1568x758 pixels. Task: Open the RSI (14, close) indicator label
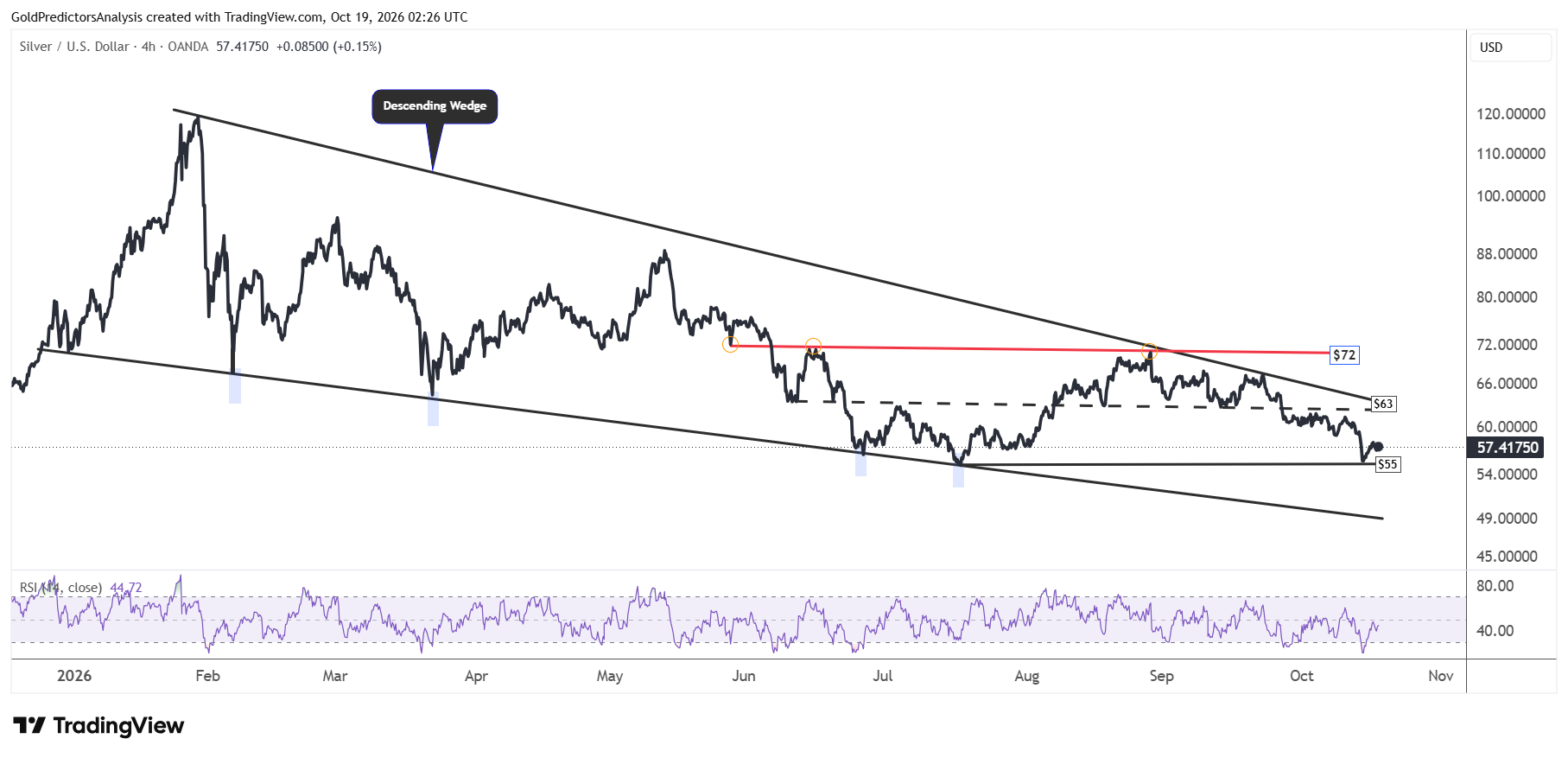tap(60, 588)
